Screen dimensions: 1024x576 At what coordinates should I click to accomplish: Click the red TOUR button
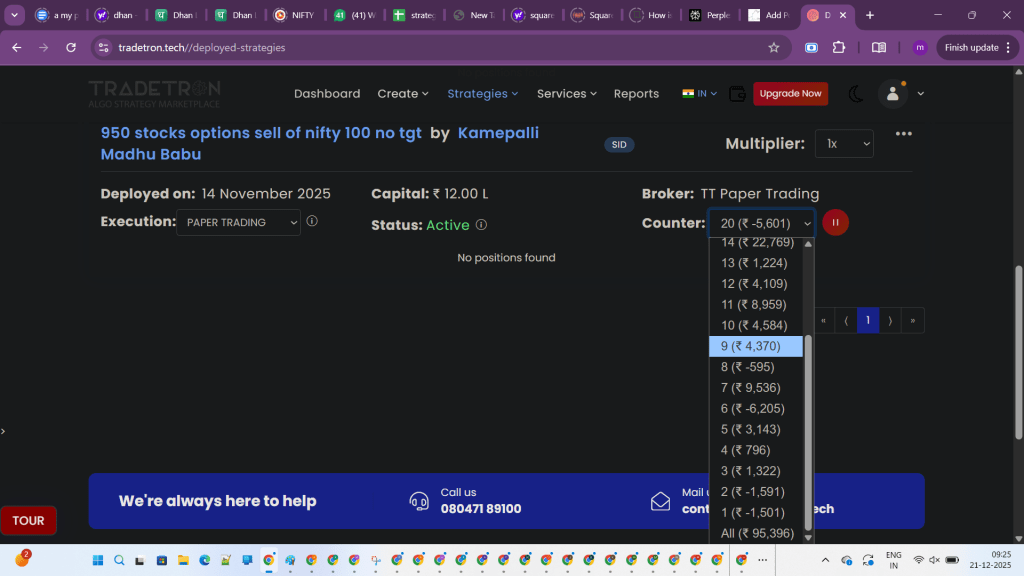click(x=28, y=520)
